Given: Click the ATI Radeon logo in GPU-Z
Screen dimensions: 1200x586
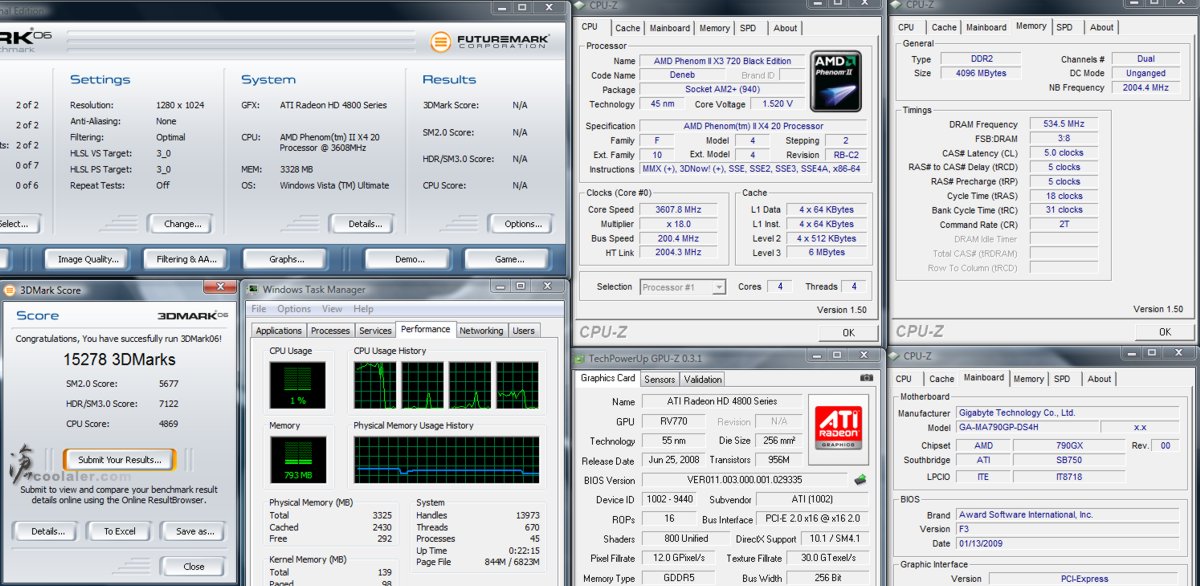Looking at the screenshot, I should (x=839, y=430).
